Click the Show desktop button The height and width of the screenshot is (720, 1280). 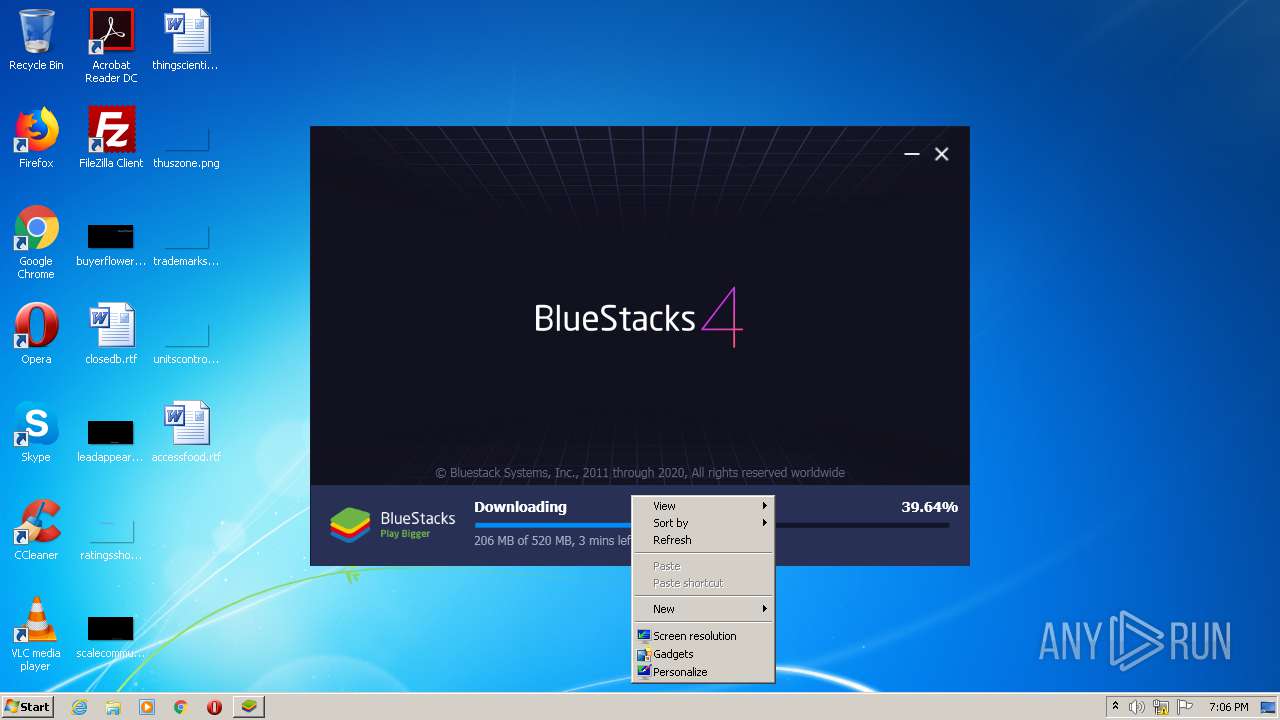(x=1269, y=707)
